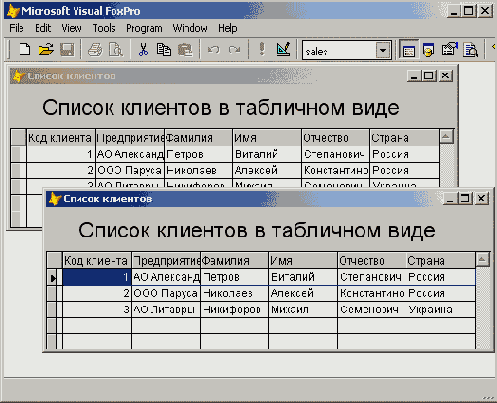Open Print Preview from the toolbar

pyautogui.click(x=116, y=50)
